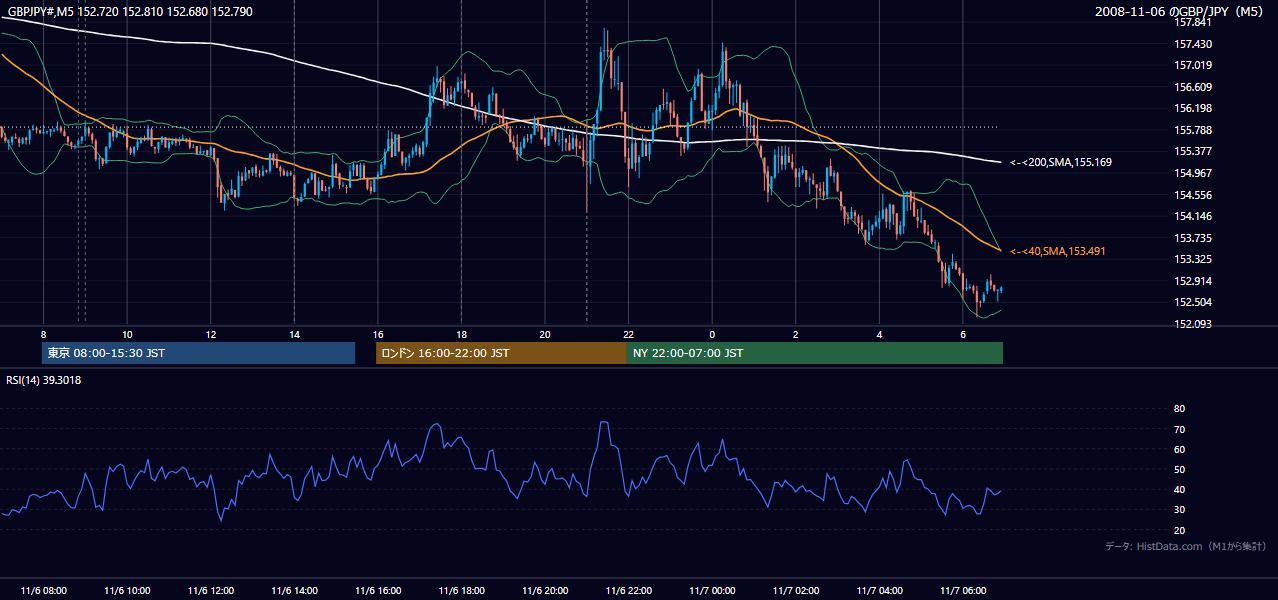Click hour label 4 below price chart

point(879,333)
